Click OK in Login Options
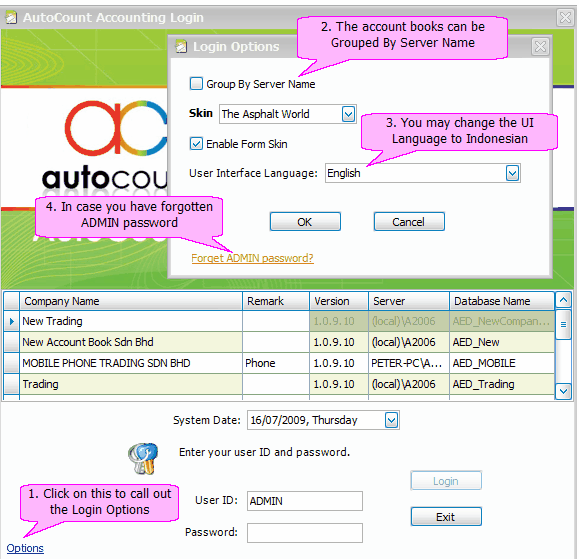This screenshot has width=579, height=559. [x=305, y=222]
